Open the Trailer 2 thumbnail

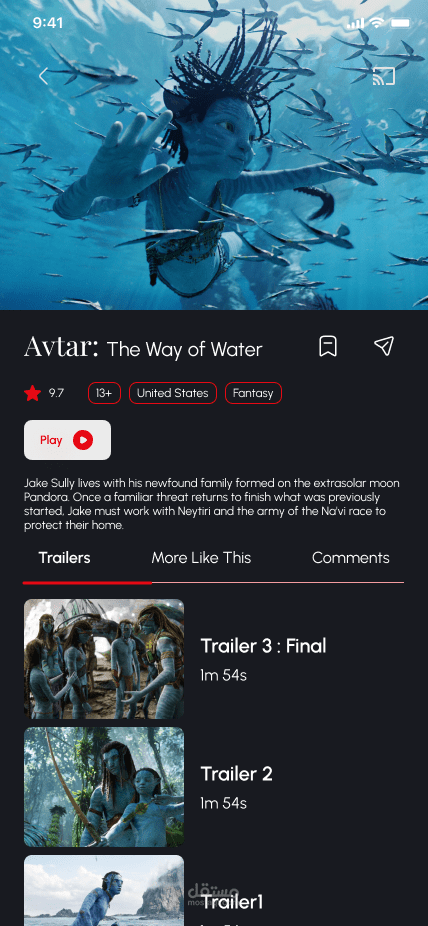[x=104, y=787]
